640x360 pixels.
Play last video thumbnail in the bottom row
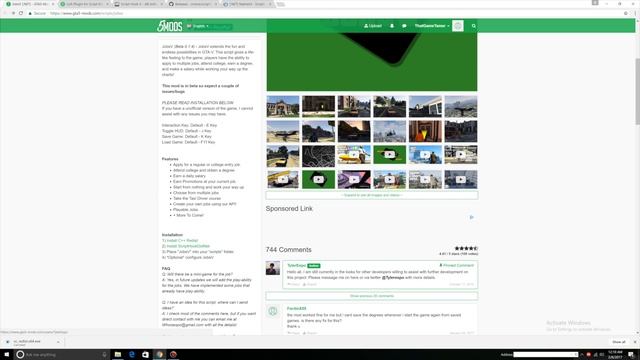(x=461, y=179)
